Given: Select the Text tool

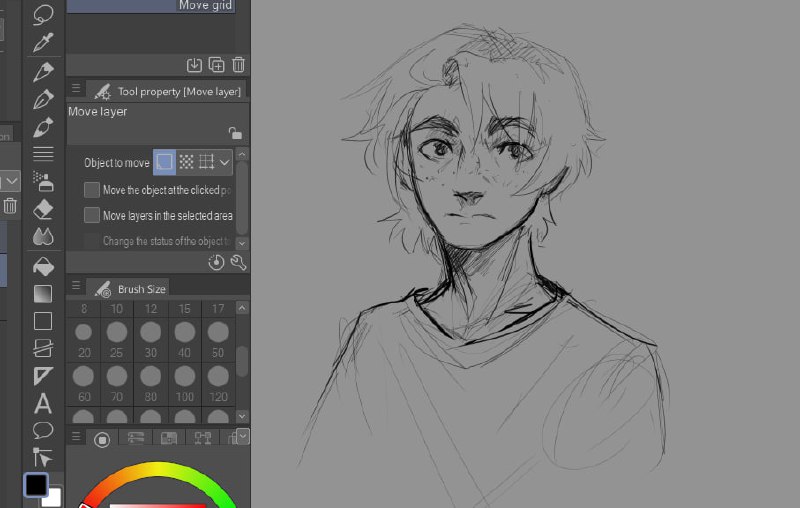Looking at the screenshot, I should pyautogui.click(x=43, y=403).
